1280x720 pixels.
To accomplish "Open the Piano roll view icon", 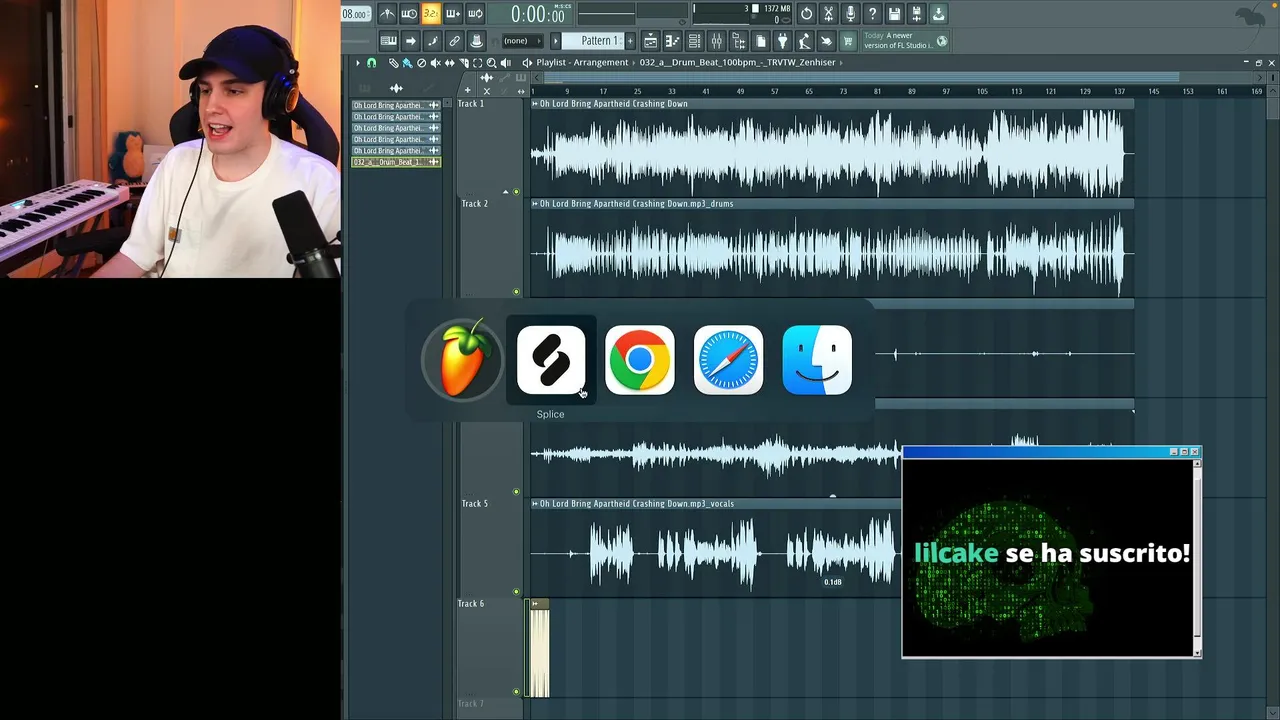I will pos(672,41).
